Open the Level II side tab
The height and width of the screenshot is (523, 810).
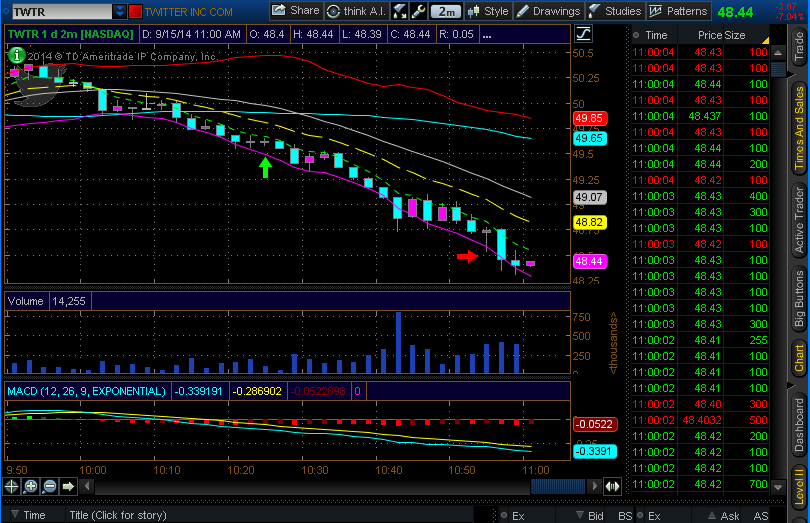tap(799, 486)
